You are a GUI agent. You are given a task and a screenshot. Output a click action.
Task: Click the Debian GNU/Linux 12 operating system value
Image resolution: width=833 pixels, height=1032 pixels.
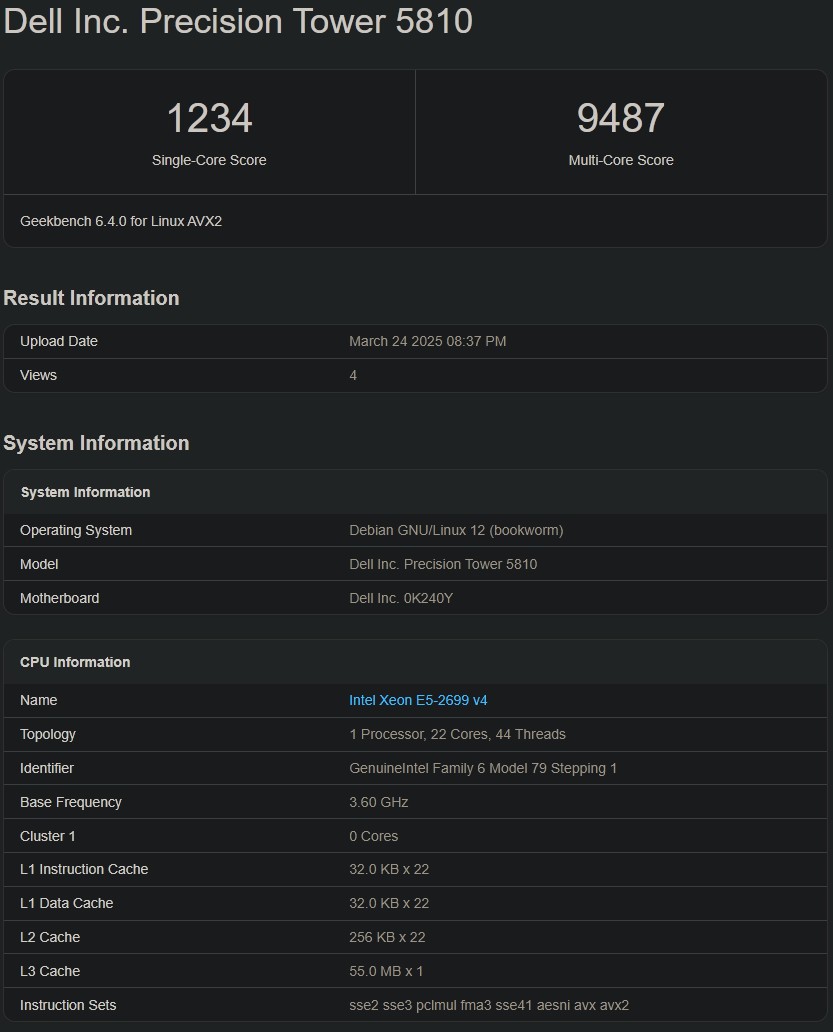pos(456,530)
